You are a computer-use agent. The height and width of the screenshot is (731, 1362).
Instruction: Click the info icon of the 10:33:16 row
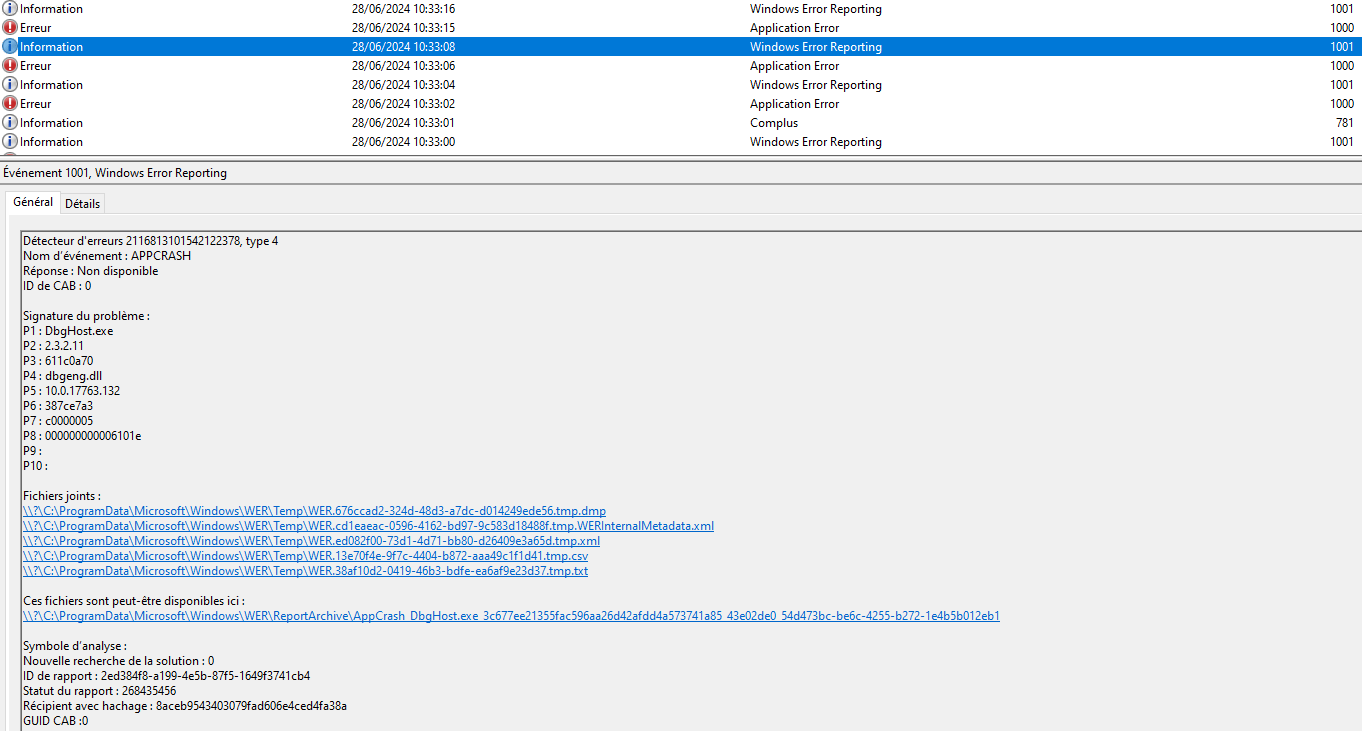pos(10,9)
